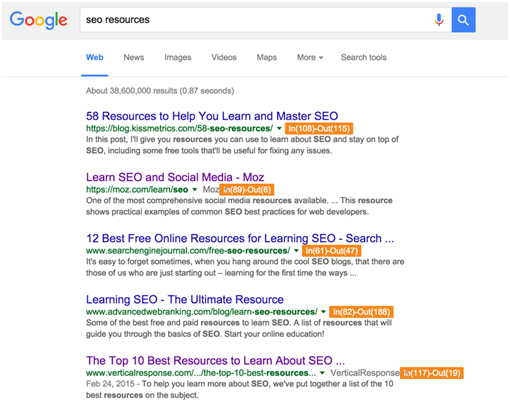Switch to the News tab
510x407 pixels.
coord(134,57)
